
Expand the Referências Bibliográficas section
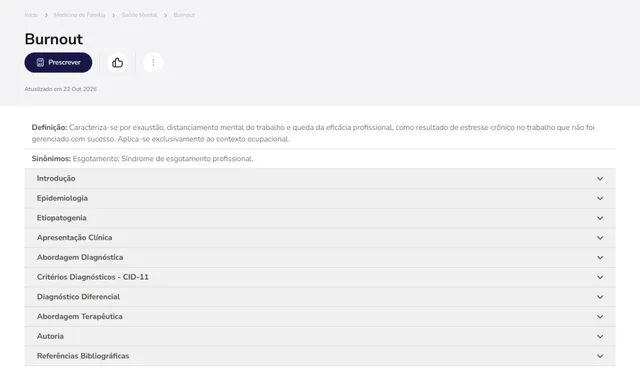tap(320, 356)
